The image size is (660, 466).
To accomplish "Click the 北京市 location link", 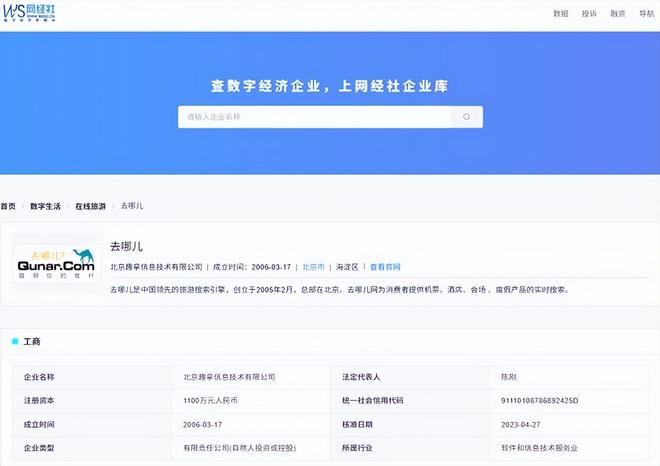I will tap(313, 267).
